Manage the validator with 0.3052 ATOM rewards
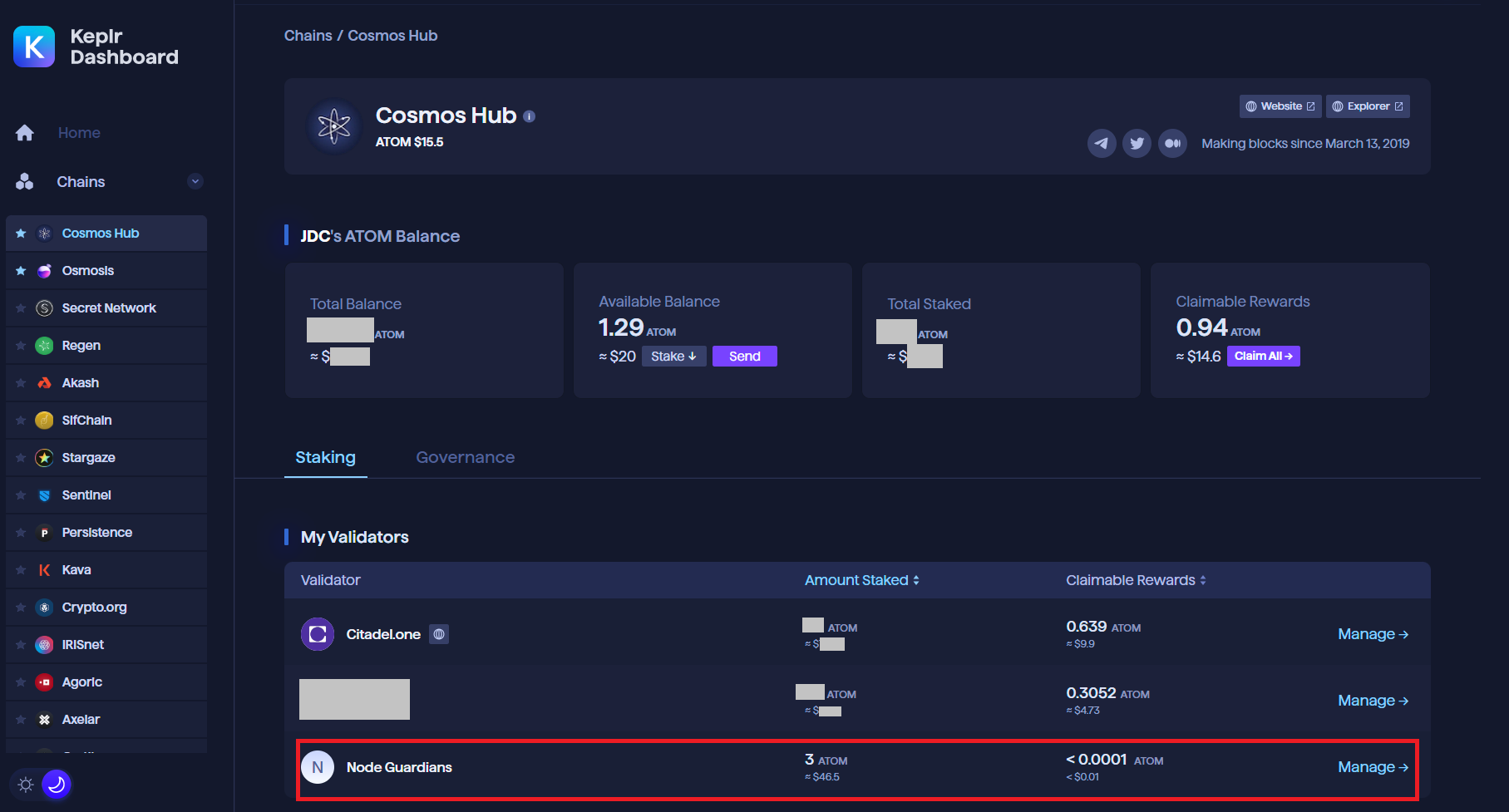Screen dimensions: 1509x812 (1373, 701)
